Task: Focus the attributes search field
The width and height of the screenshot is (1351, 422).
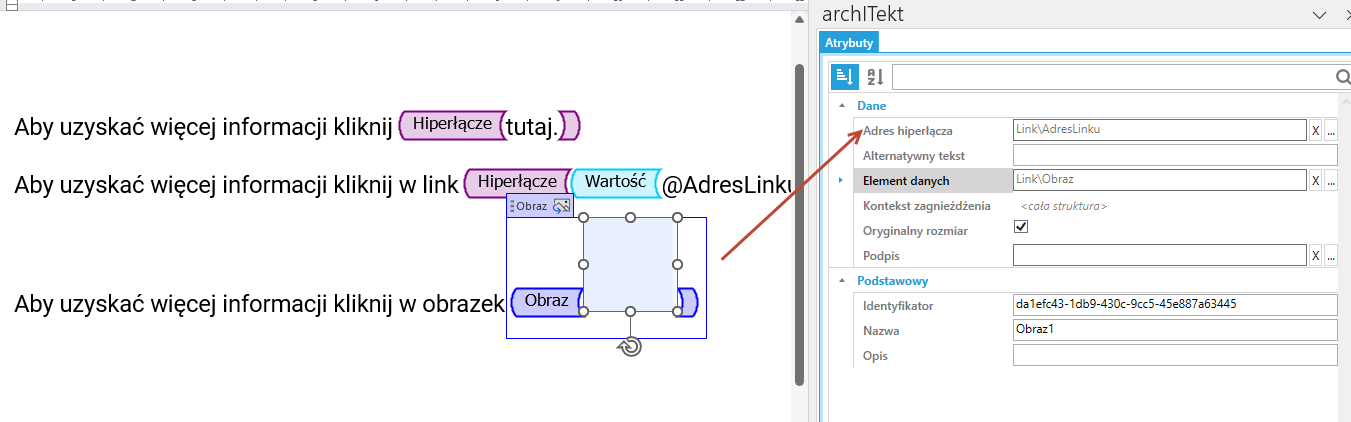Action: pyautogui.click(x=1114, y=77)
